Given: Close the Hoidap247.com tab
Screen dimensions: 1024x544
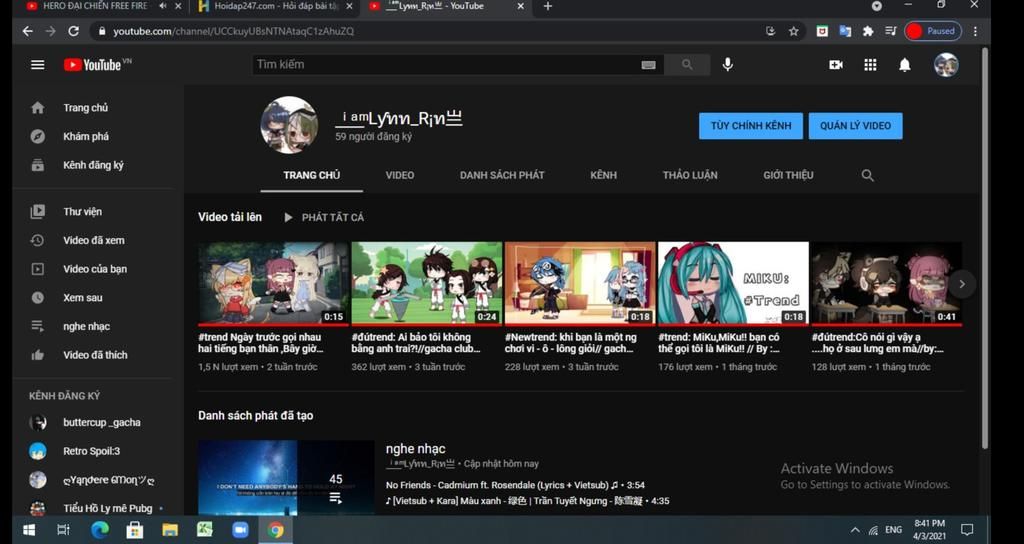Looking at the screenshot, I should (x=349, y=7).
